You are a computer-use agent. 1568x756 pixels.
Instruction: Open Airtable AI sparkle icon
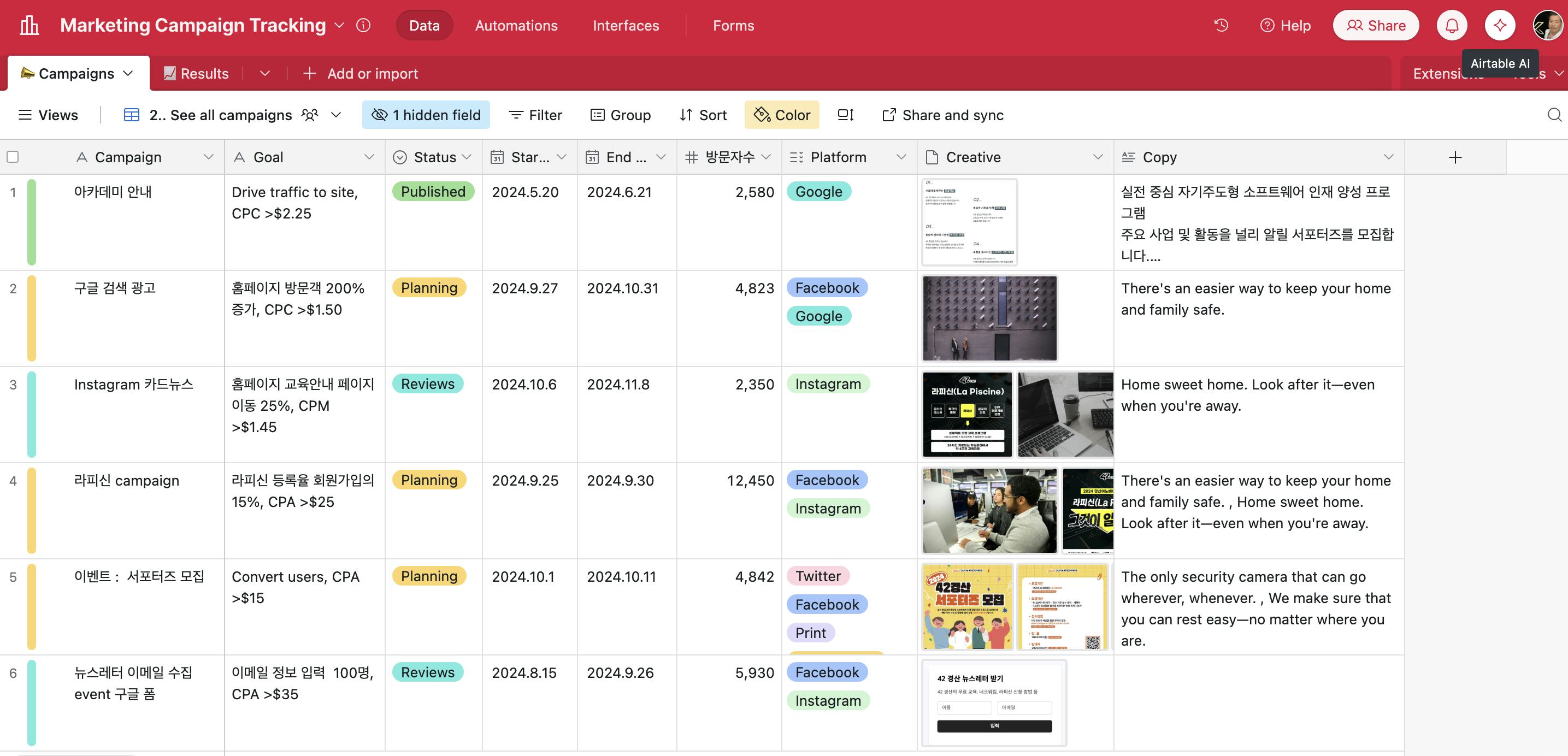click(x=1499, y=26)
